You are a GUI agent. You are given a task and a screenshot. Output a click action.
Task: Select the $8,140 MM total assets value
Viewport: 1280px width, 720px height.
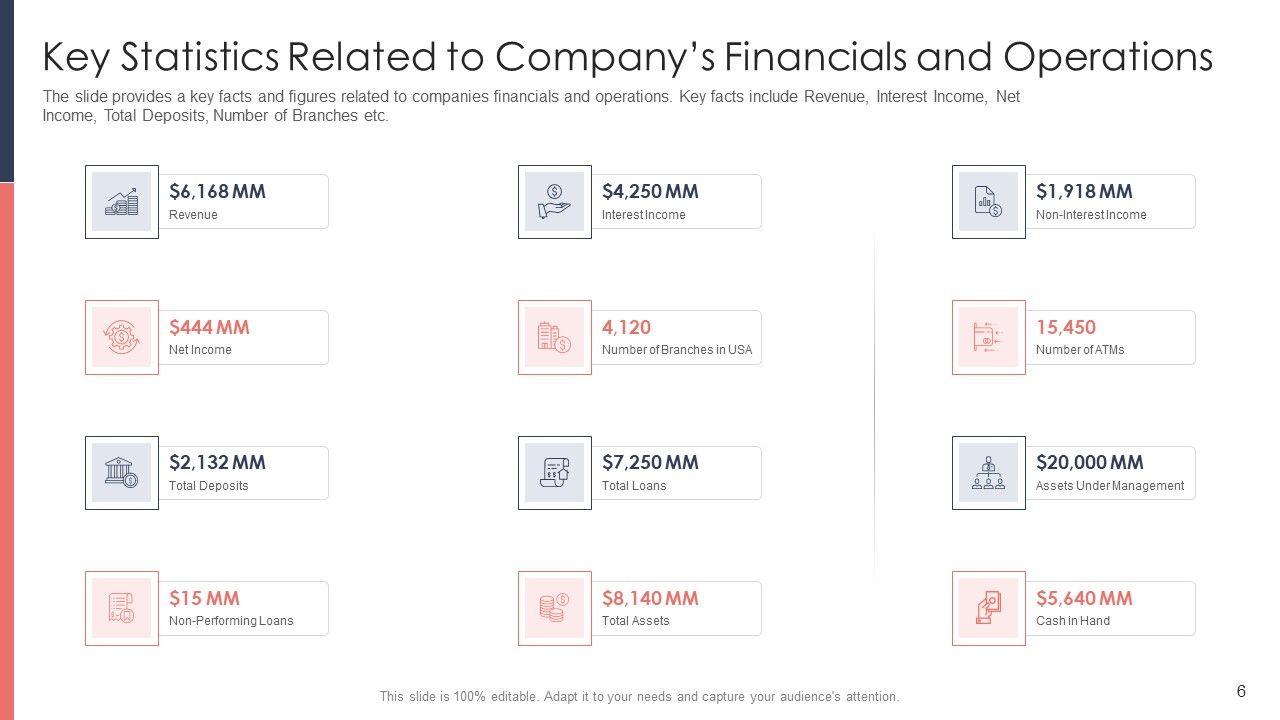coord(650,598)
